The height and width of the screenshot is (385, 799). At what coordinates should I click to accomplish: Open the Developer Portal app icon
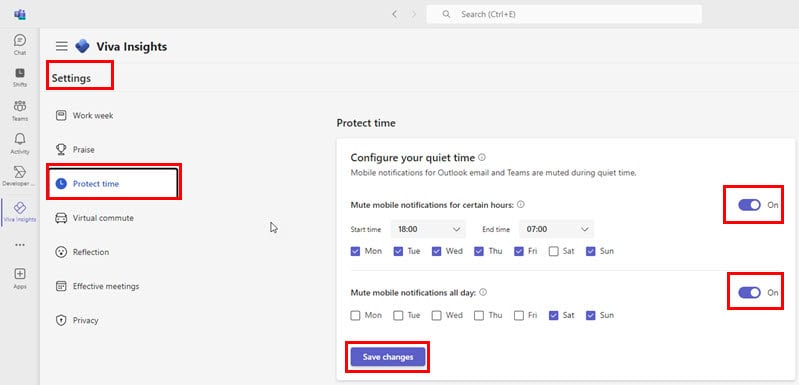click(20, 176)
